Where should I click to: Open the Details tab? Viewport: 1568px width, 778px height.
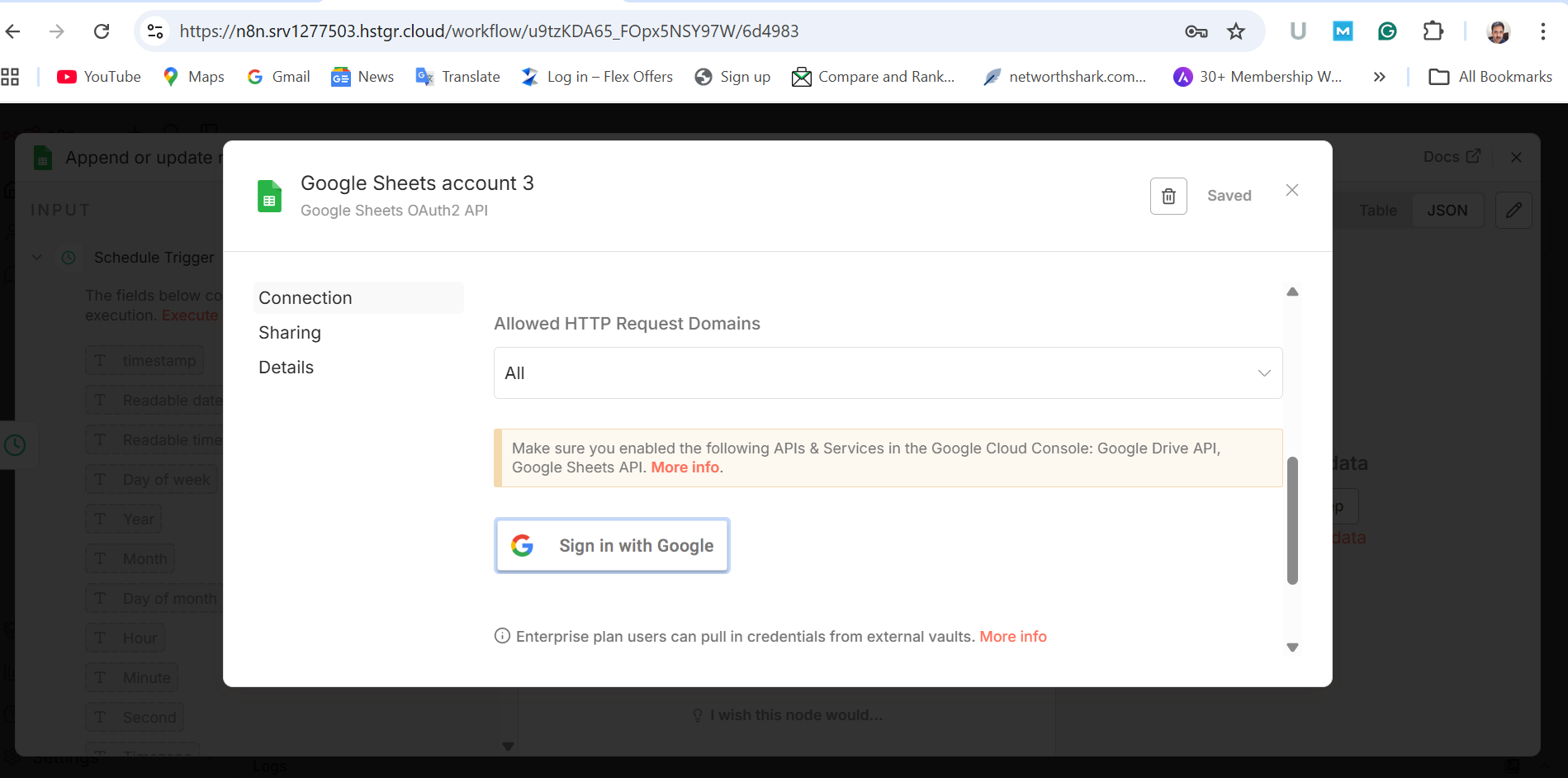click(286, 368)
